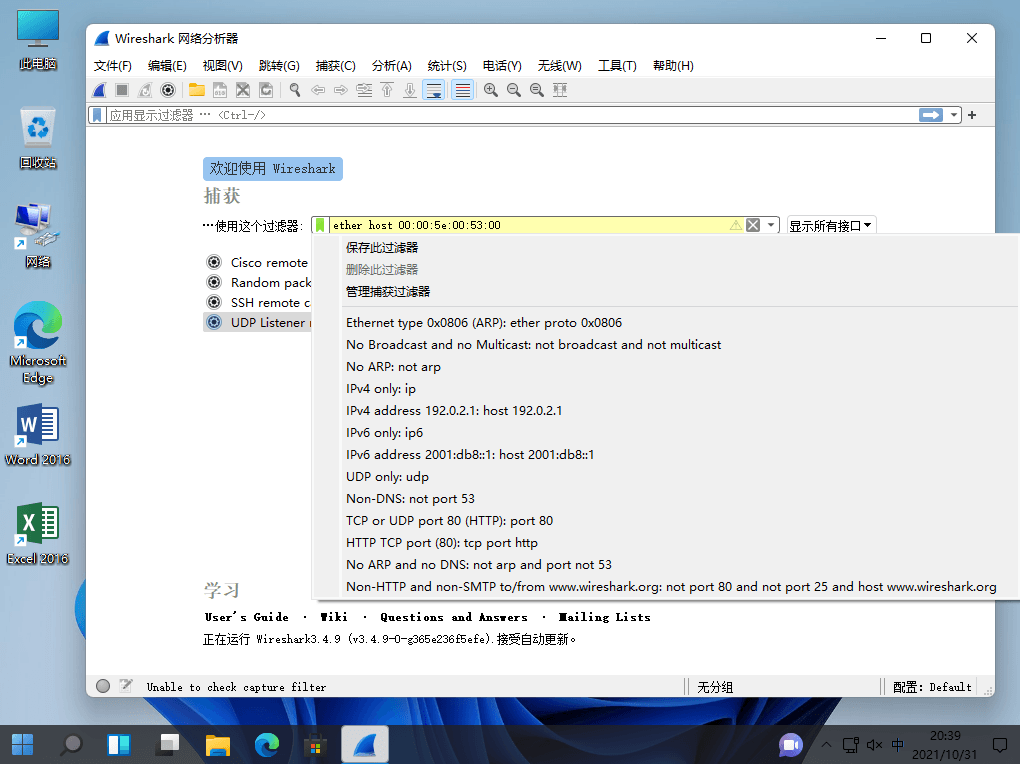This screenshot has width=1020, height=764.
Task: Select the No ARP: not arp filter
Action: pyautogui.click(x=665, y=367)
